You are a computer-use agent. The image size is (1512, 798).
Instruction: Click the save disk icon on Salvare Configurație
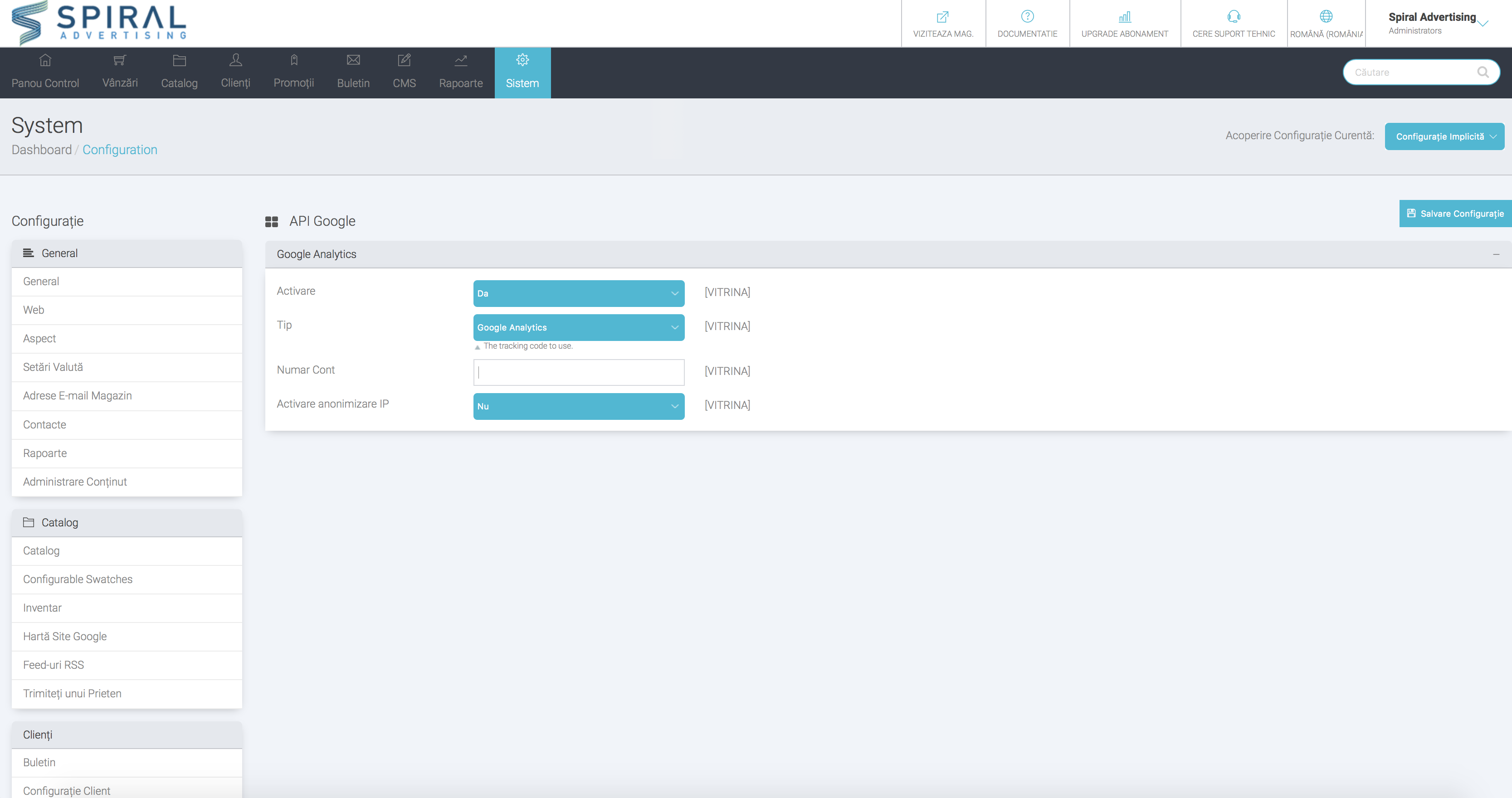coord(1411,213)
